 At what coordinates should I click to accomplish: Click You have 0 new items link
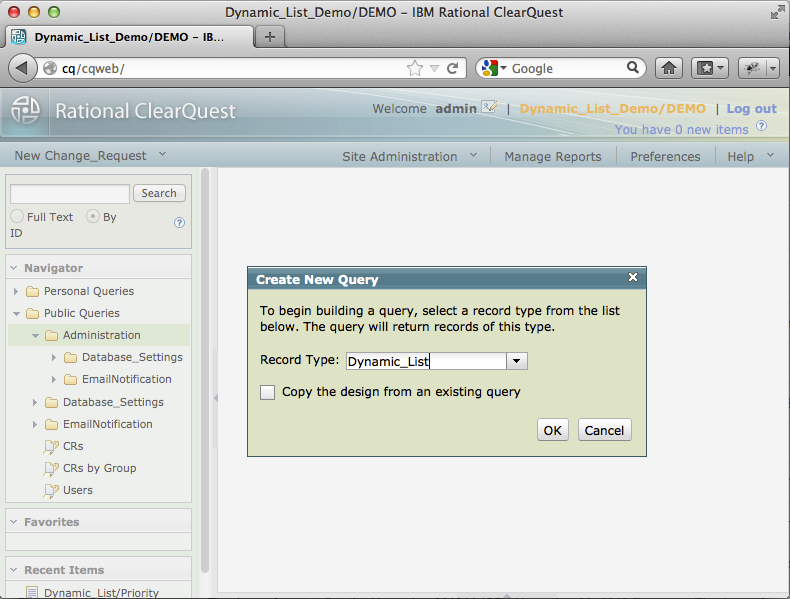[682, 129]
